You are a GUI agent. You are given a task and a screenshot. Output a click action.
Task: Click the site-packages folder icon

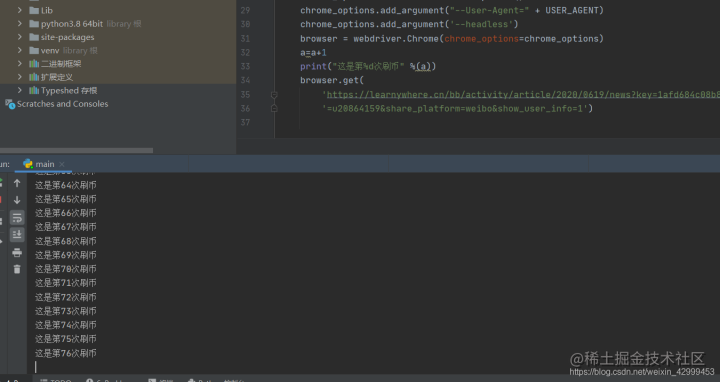click(34, 37)
